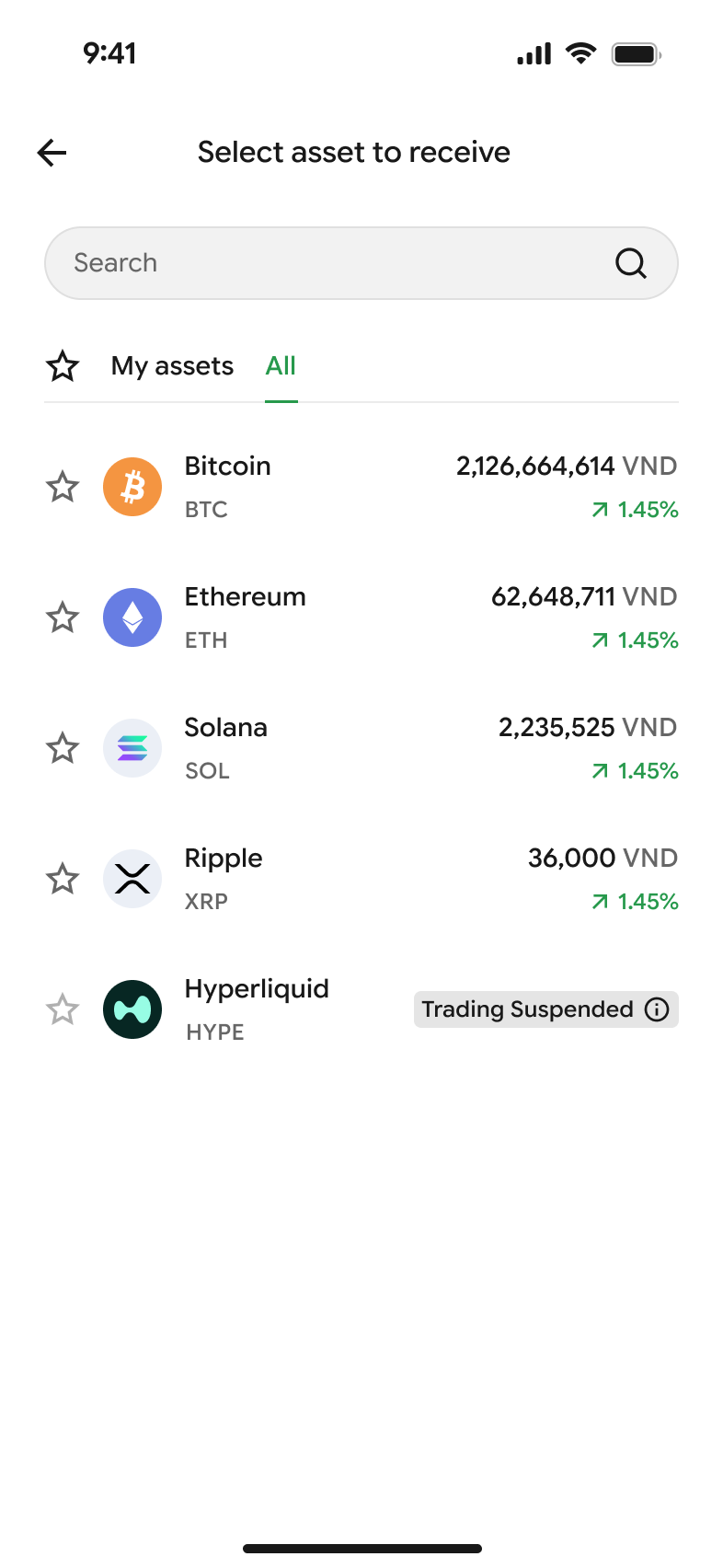Screen dimensions: 723x1568
Task: Select the All tab
Action: point(281,366)
